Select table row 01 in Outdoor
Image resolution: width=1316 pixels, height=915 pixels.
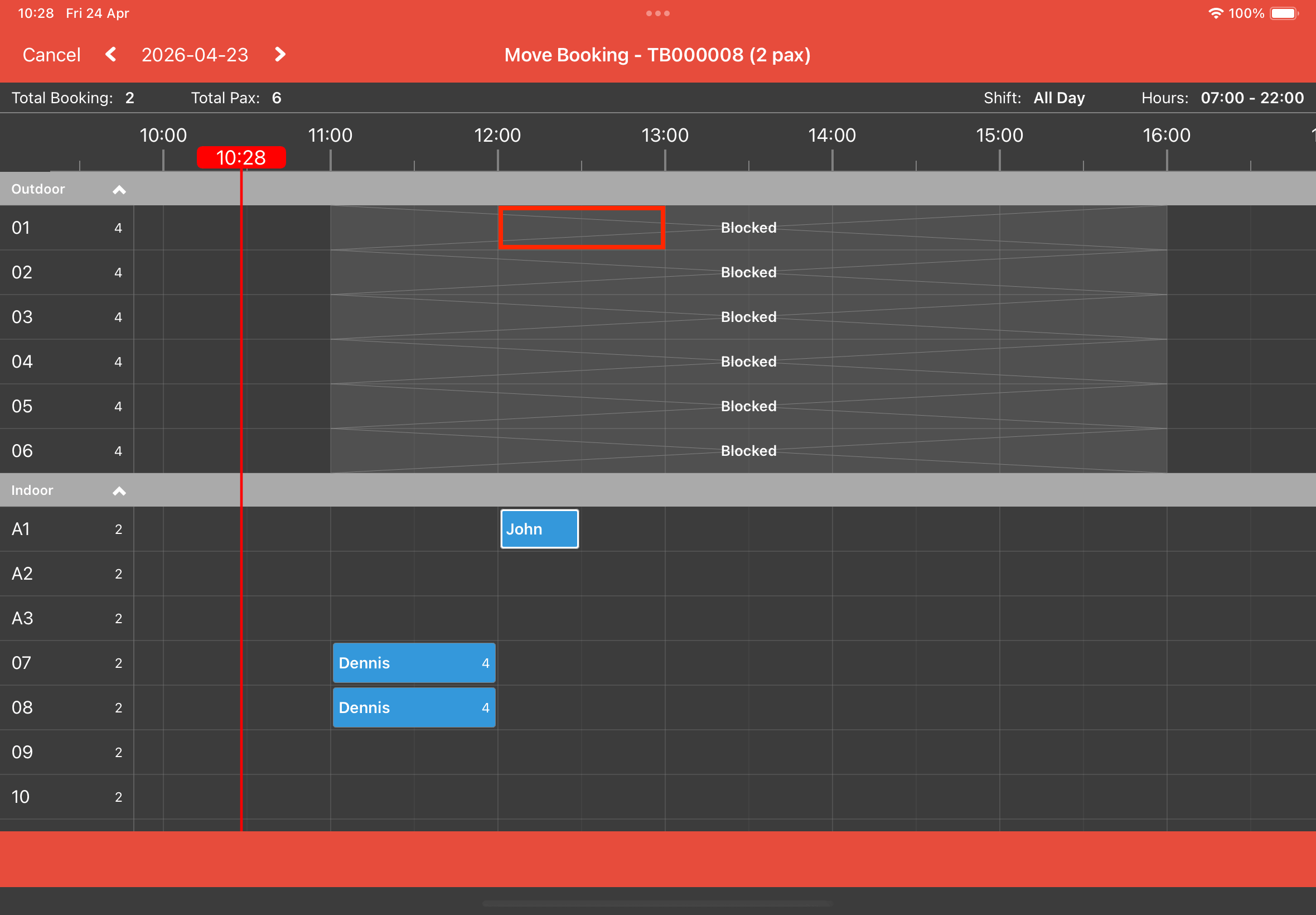coord(67,228)
